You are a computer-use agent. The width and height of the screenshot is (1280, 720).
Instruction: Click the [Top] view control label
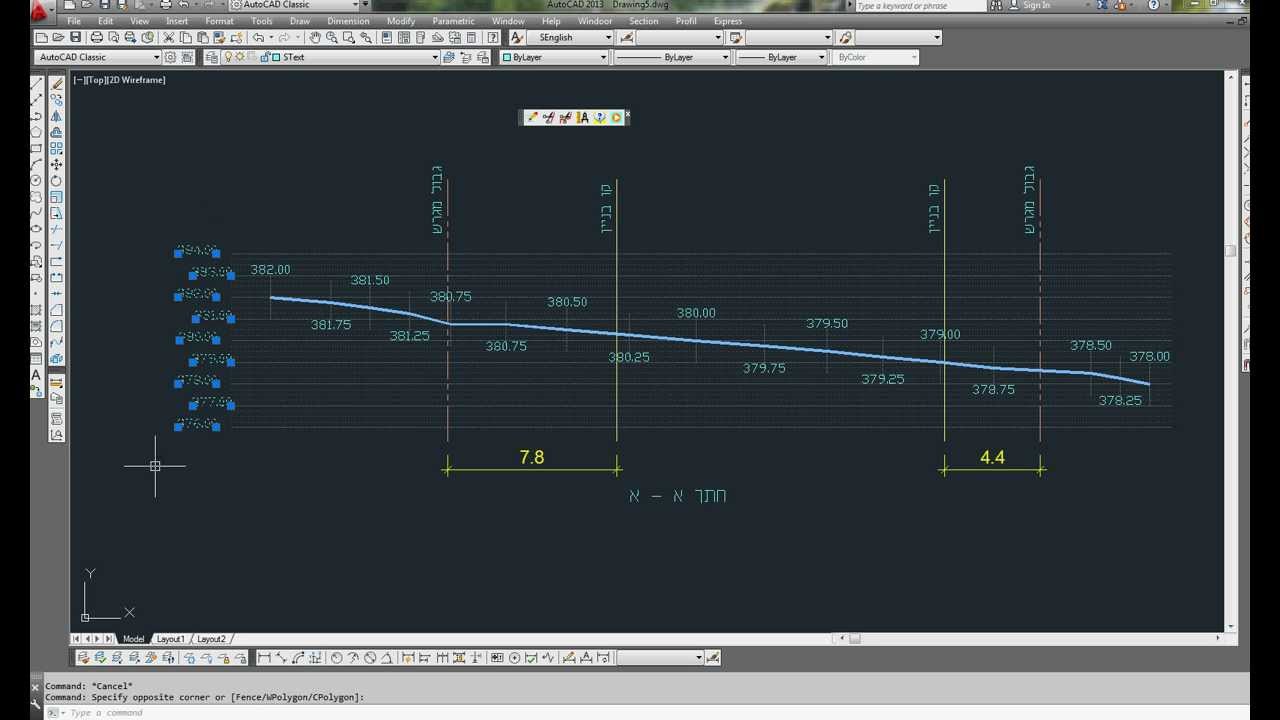coord(96,80)
